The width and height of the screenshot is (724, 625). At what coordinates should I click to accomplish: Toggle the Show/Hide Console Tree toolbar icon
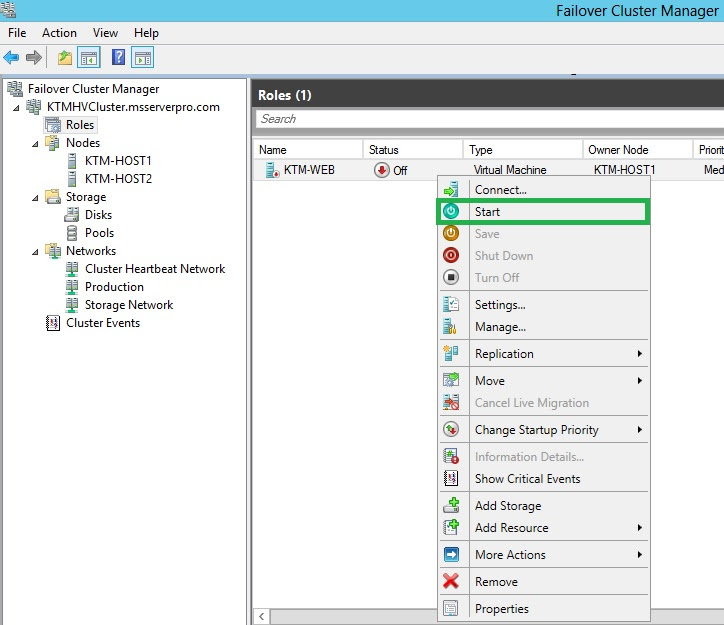coord(89,58)
